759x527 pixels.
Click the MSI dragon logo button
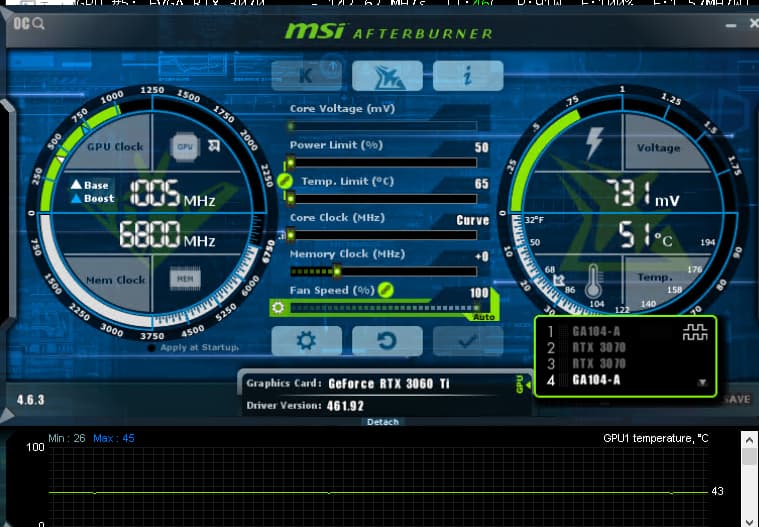pyautogui.click(x=386, y=75)
